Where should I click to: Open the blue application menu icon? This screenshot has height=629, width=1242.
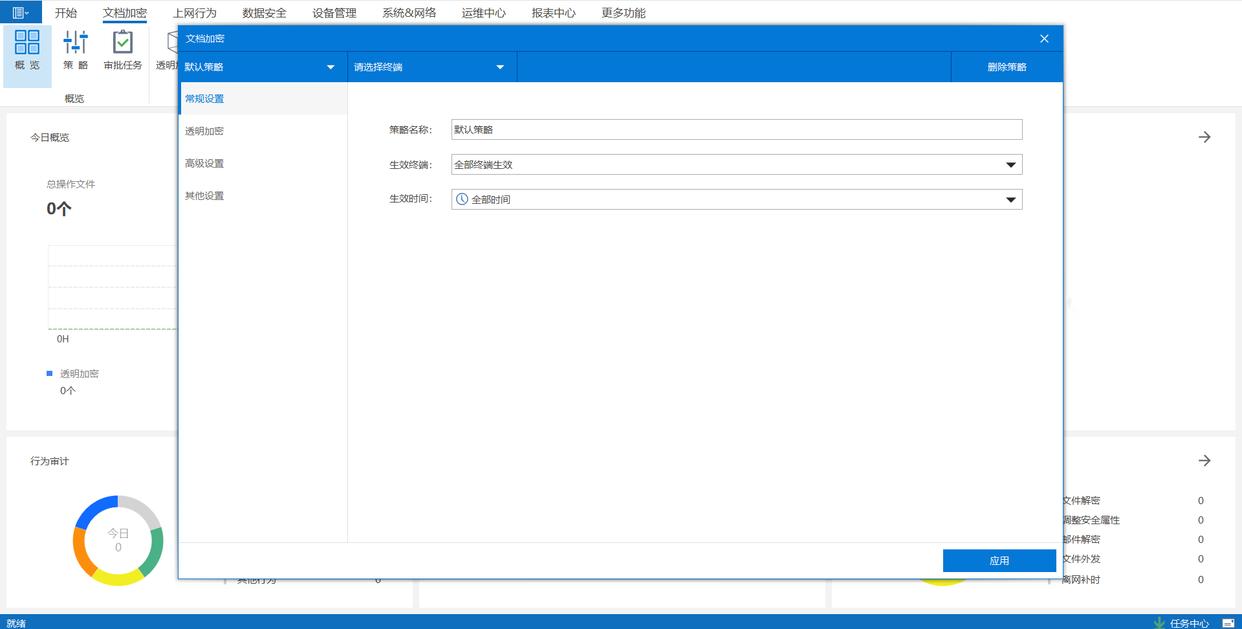(20, 13)
